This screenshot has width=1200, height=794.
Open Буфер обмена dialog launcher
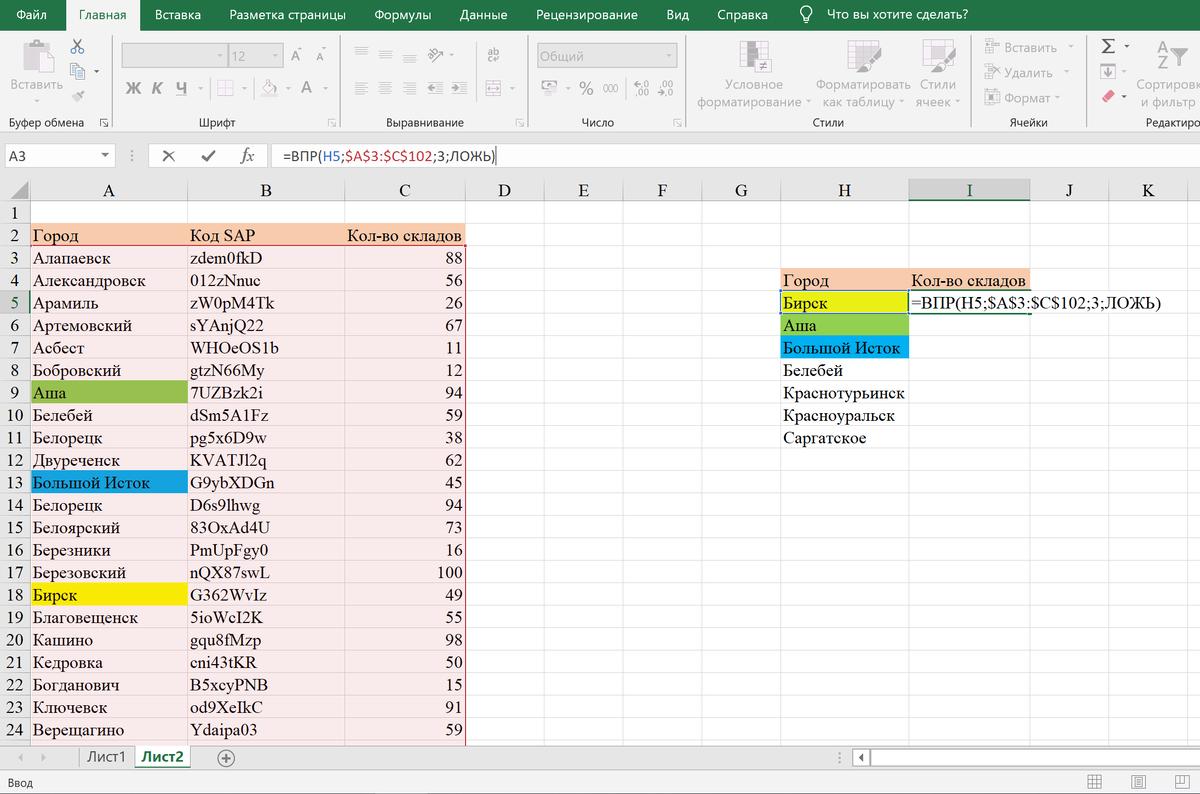click(x=105, y=123)
